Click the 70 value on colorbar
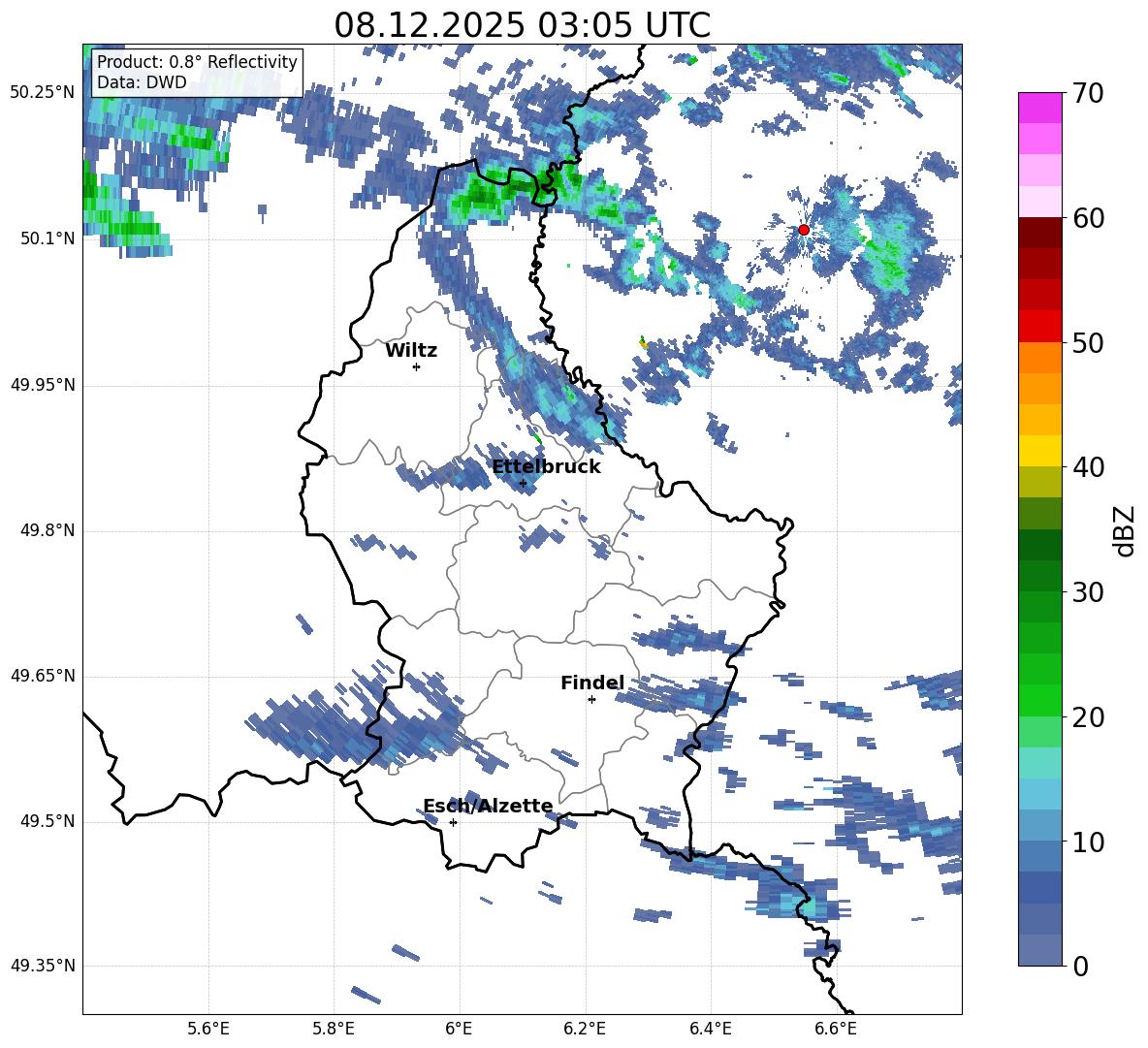1148x1048 pixels. click(1088, 94)
